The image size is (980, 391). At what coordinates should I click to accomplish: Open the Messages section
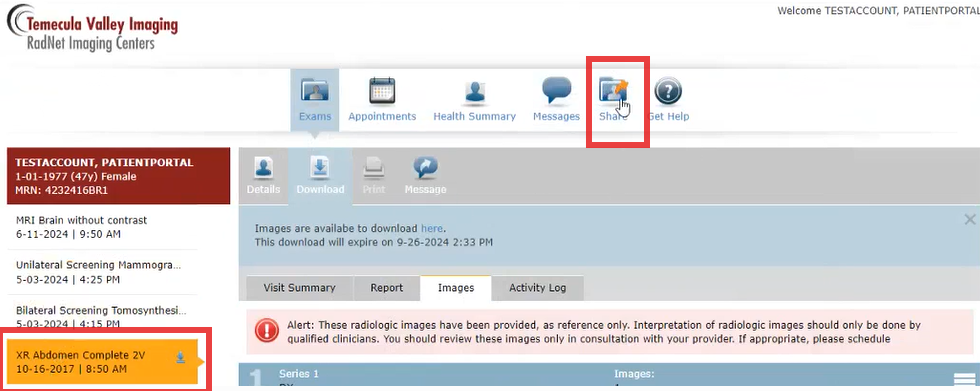click(x=556, y=99)
